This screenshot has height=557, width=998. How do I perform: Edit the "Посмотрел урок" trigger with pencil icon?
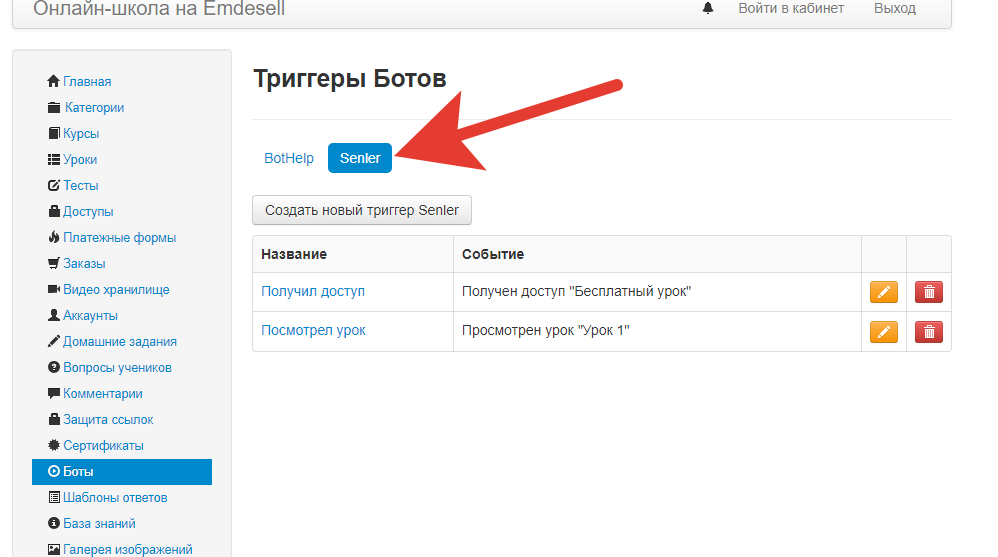[x=883, y=332]
